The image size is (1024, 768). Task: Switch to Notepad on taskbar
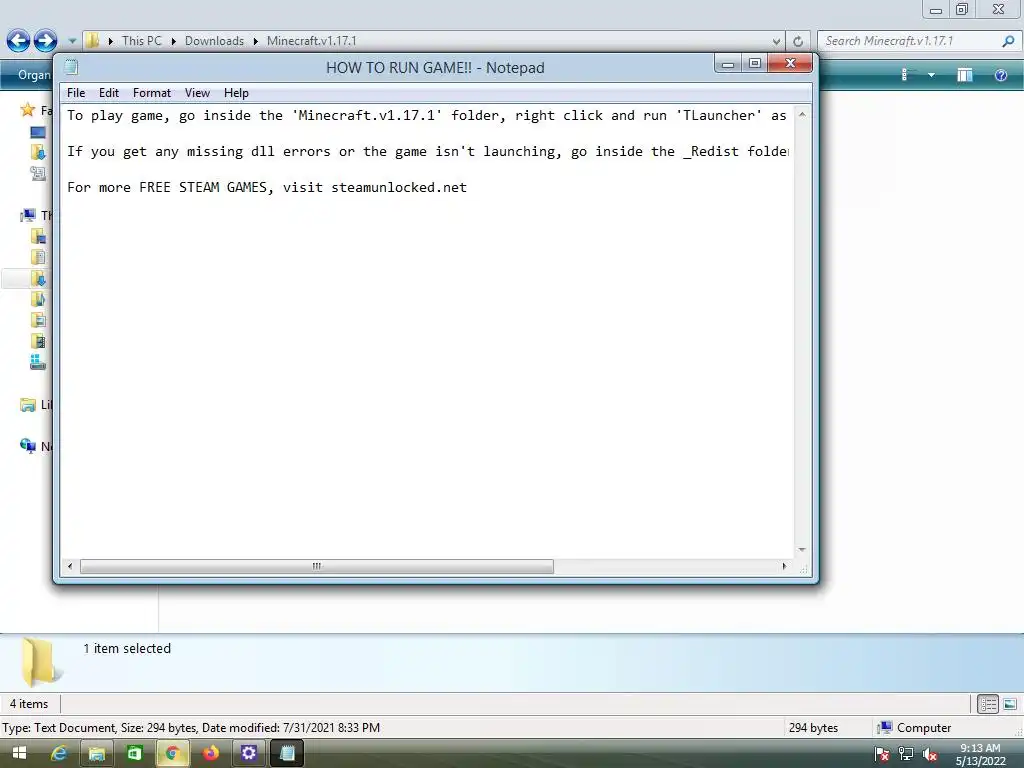click(x=287, y=754)
